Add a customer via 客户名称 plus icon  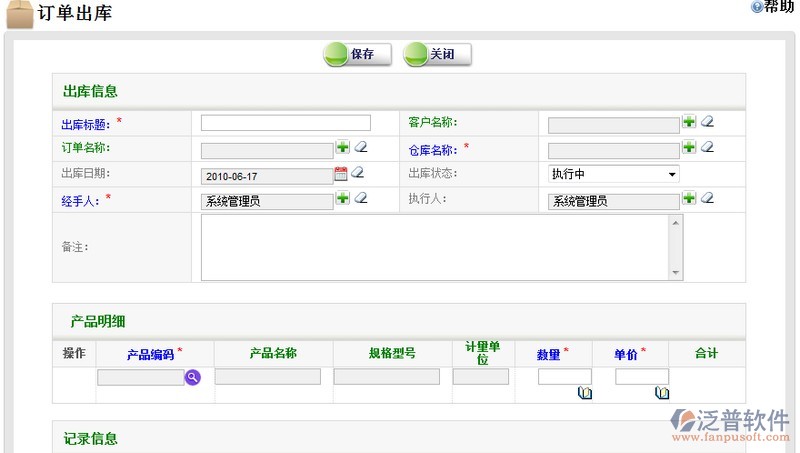point(689,121)
